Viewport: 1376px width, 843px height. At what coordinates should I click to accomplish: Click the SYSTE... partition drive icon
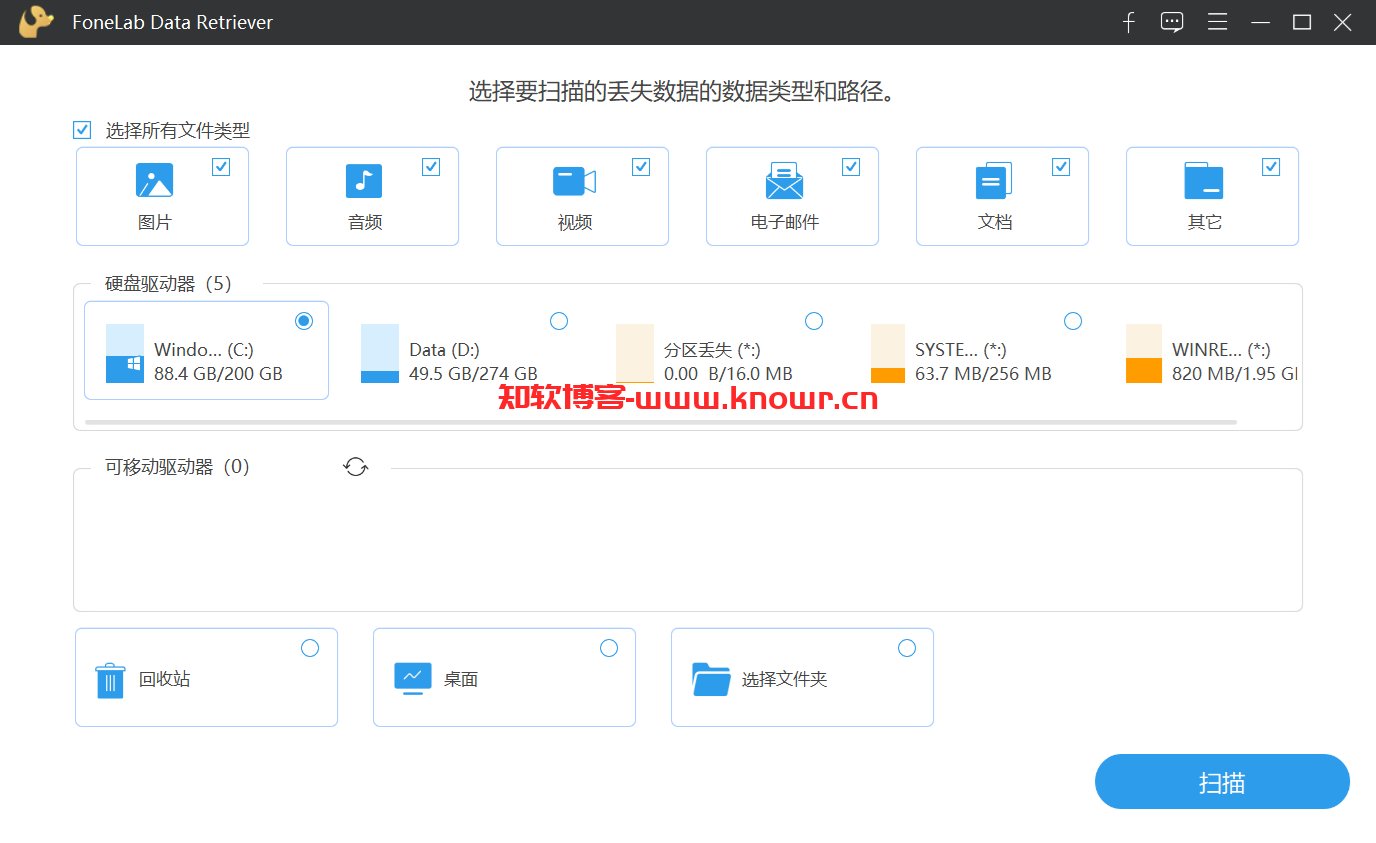tap(888, 353)
